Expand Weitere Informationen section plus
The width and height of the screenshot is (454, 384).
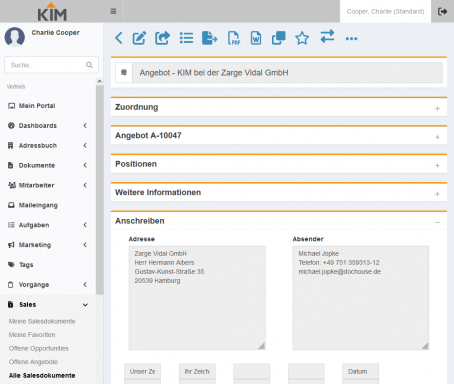437,194
